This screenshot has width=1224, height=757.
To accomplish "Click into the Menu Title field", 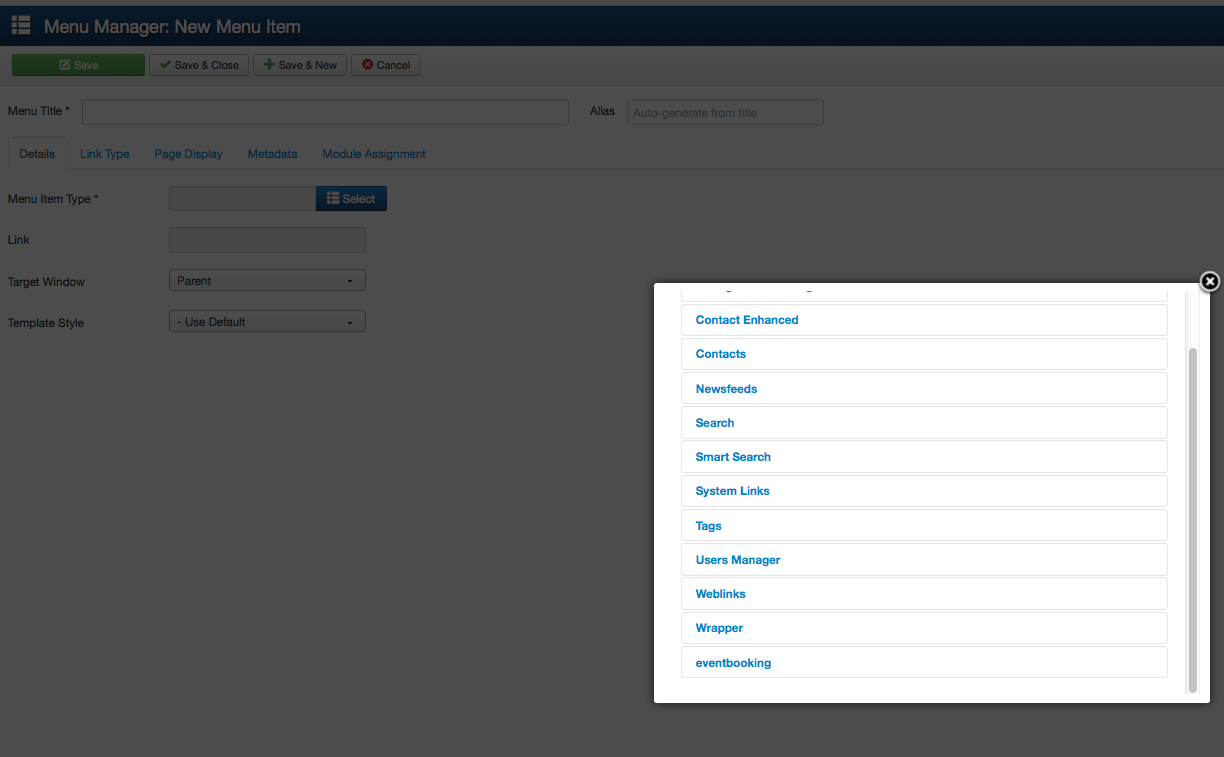I will pyautogui.click(x=325, y=112).
